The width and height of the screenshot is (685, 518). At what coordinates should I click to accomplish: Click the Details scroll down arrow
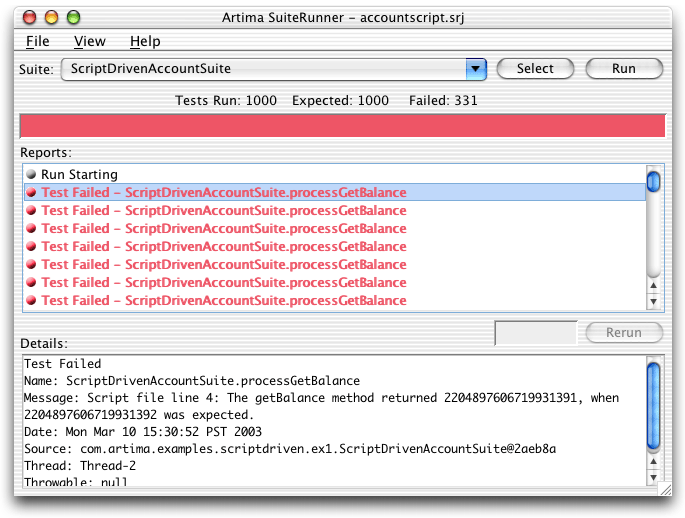tap(654, 477)
